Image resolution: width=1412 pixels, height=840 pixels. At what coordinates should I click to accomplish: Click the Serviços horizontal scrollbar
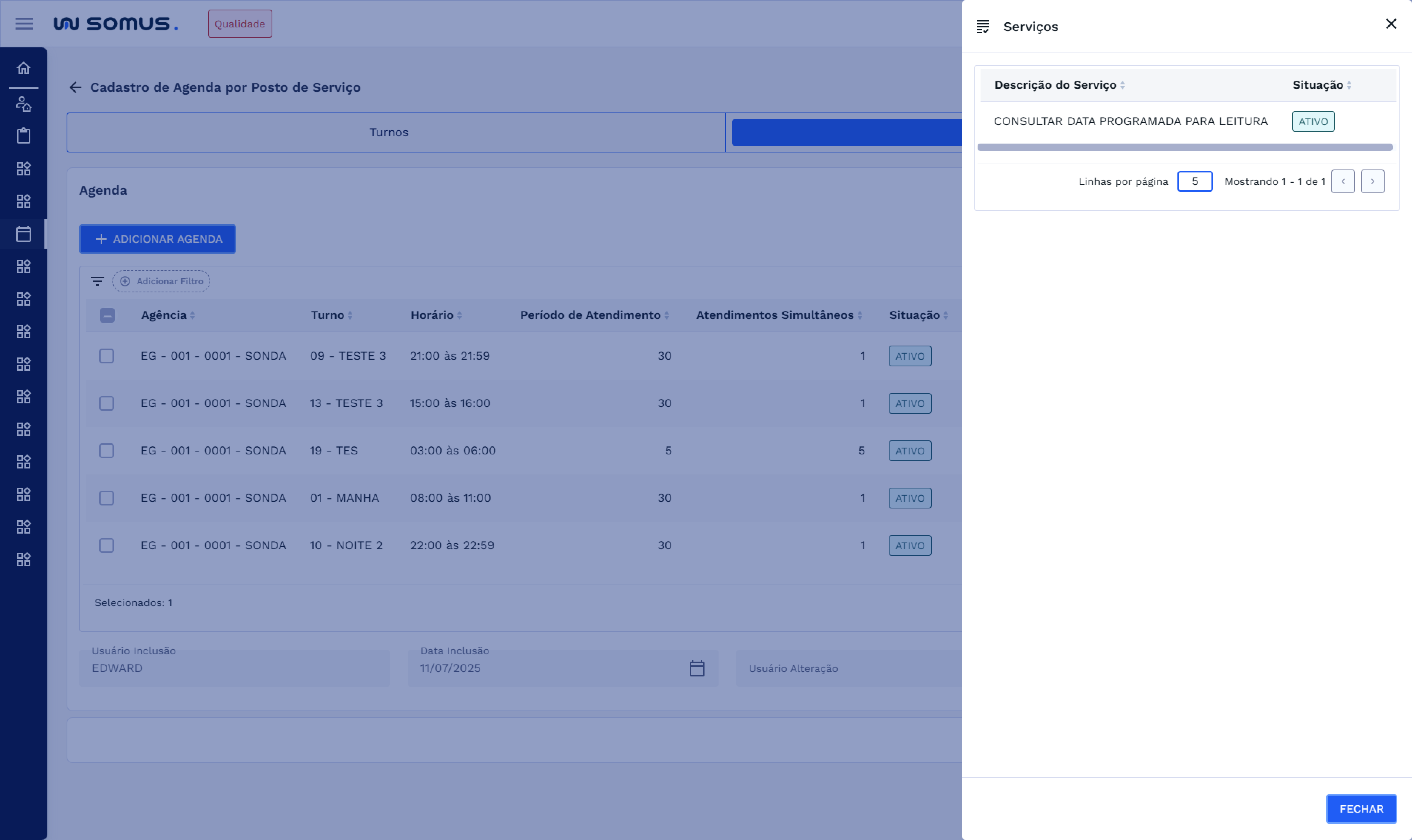click(x=1184, y=147)
